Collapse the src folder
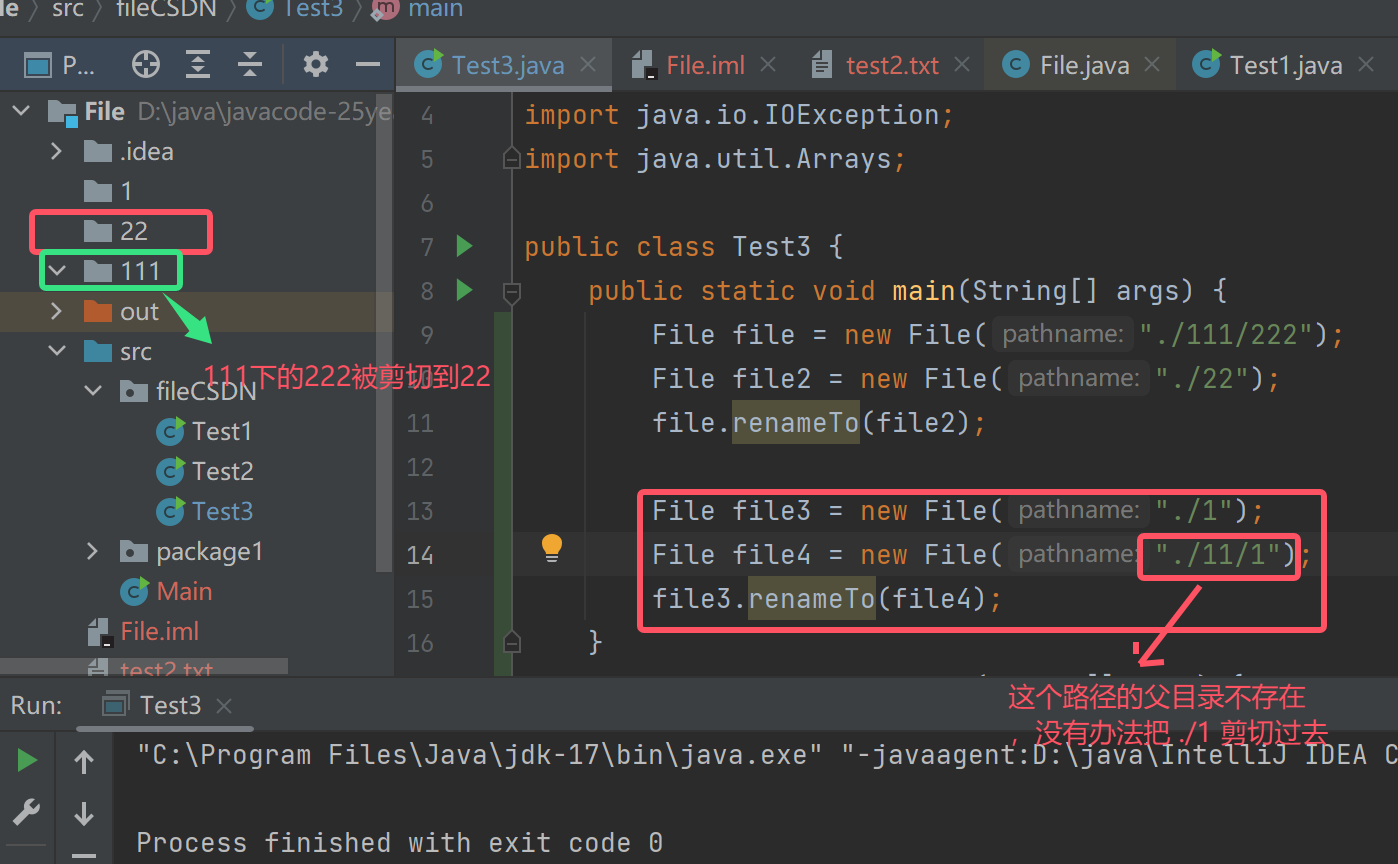This screenshot has height=864, width=1398. pos(57,352)
